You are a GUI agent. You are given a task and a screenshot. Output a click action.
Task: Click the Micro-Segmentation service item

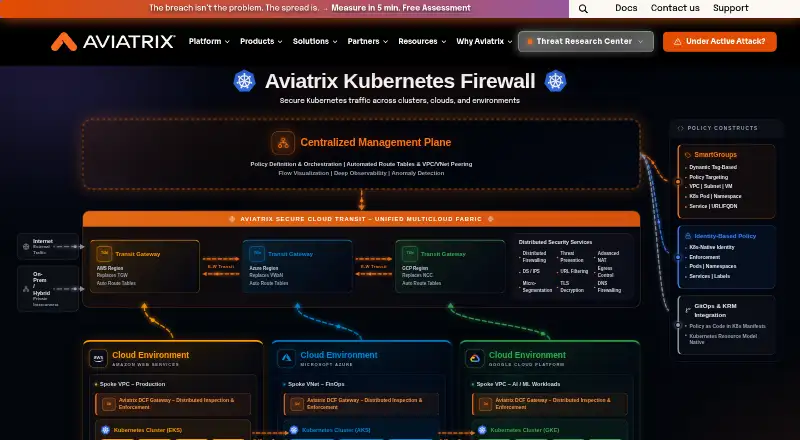pos(537,286)
